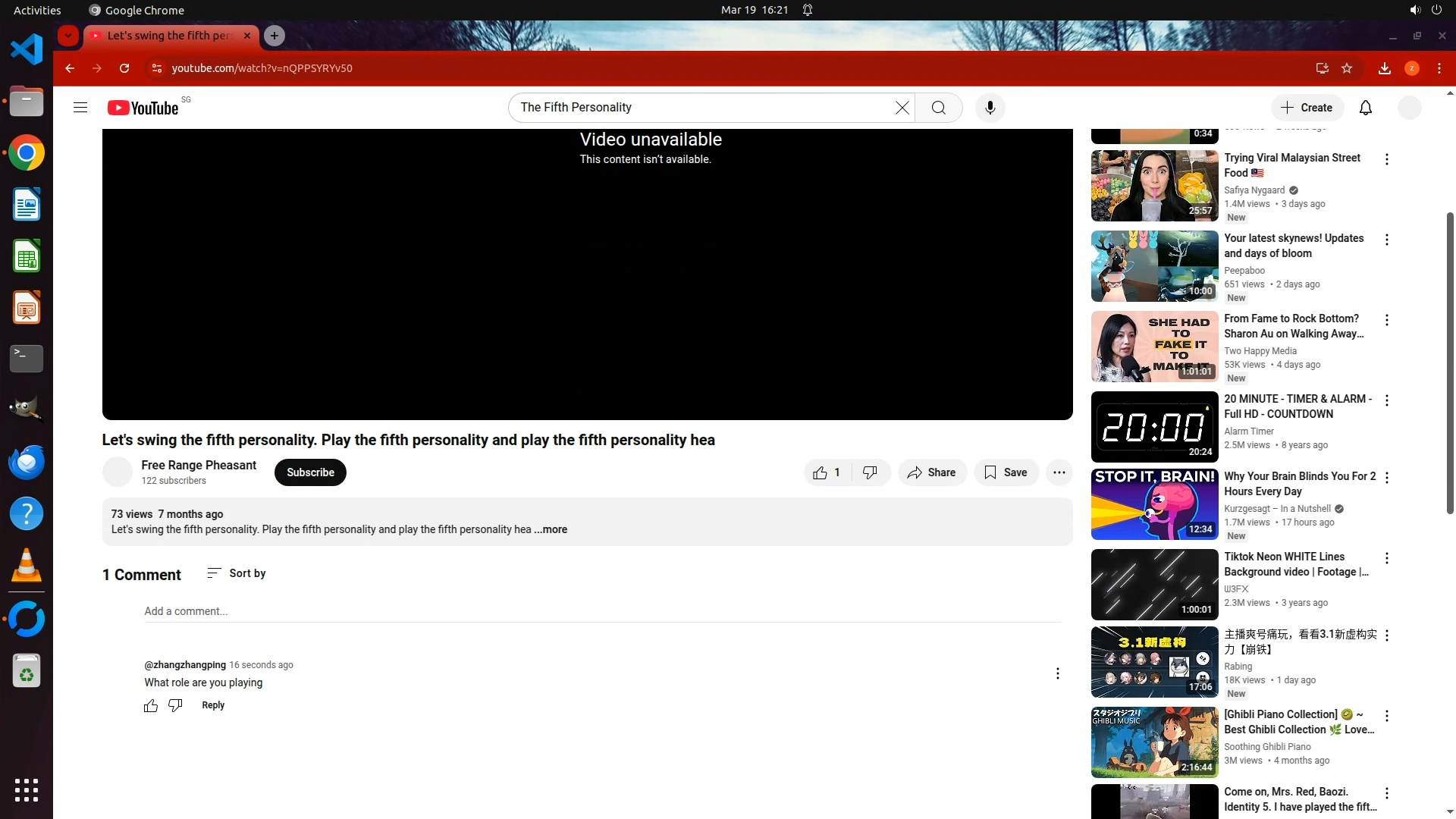Open the hamburger guide menu
Screen dimensions: 1456x819
pos(80,108)
